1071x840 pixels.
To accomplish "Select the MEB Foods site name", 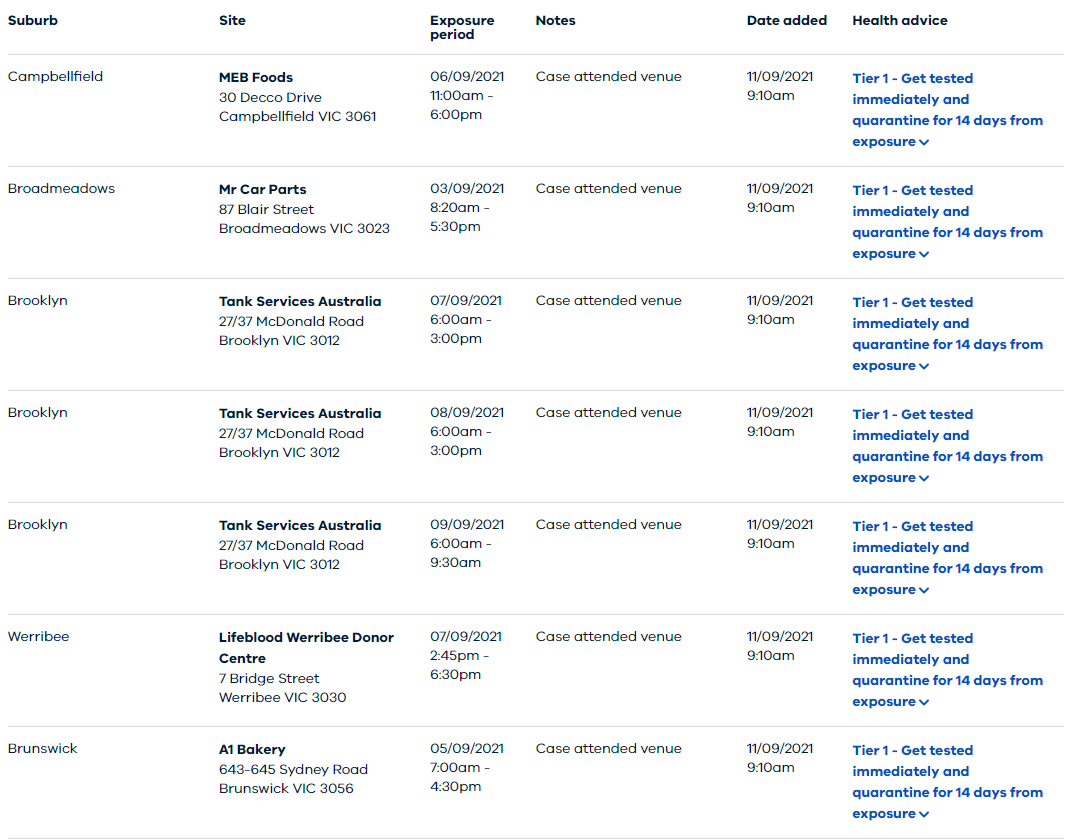I will pos(256,77).
